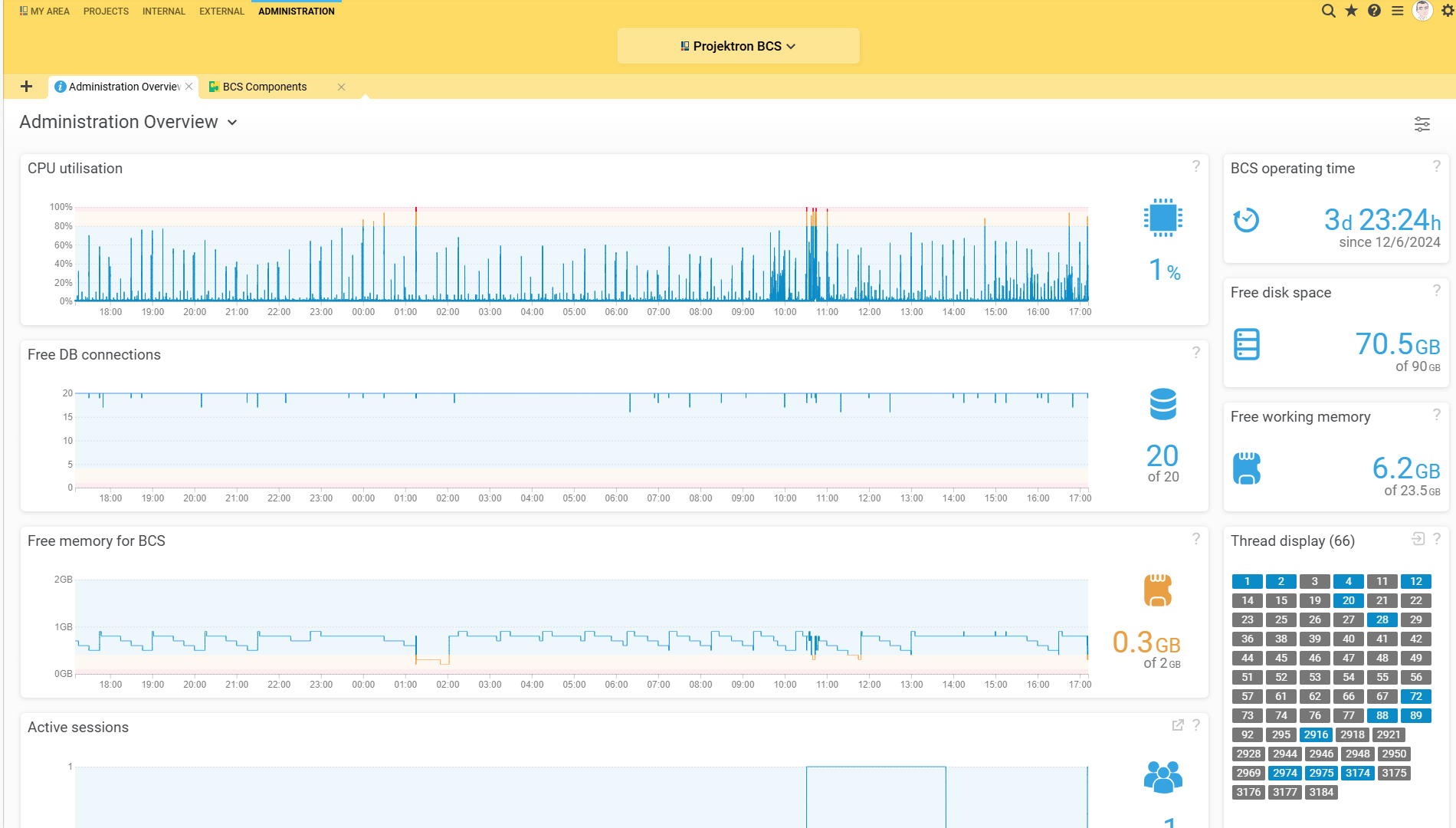Show help for Active sessions widget
Image resolution: width=1456 pixels, height=828 pixels.
coord(1196,725)
